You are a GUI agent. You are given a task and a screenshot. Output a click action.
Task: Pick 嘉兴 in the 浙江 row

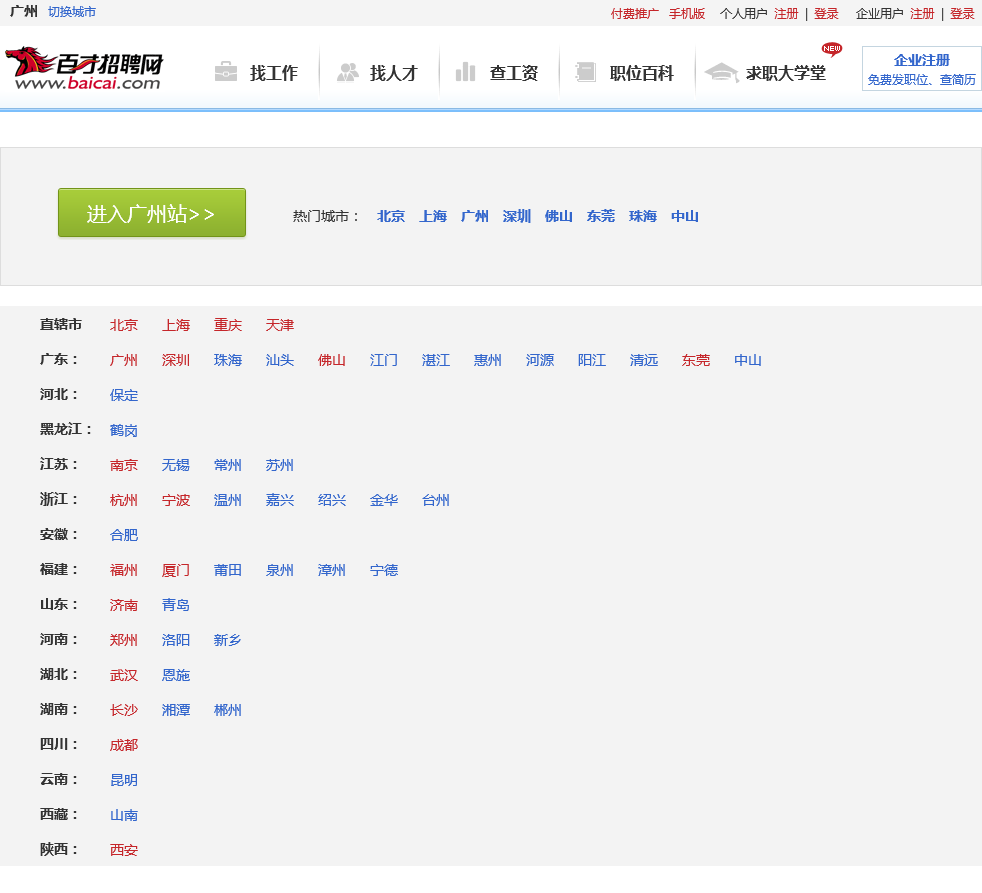point(279,500)
